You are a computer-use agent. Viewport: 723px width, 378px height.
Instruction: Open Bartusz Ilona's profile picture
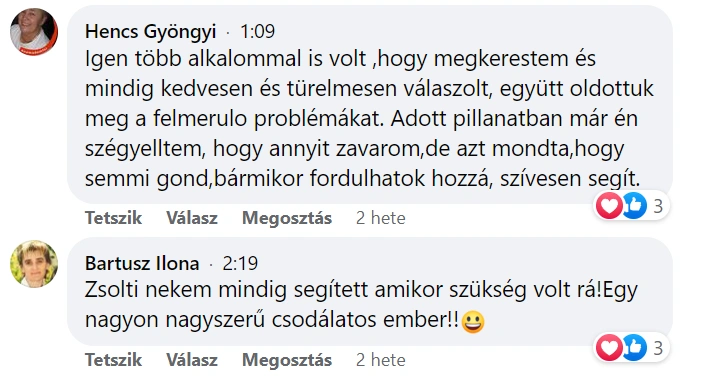pos(34,264)
